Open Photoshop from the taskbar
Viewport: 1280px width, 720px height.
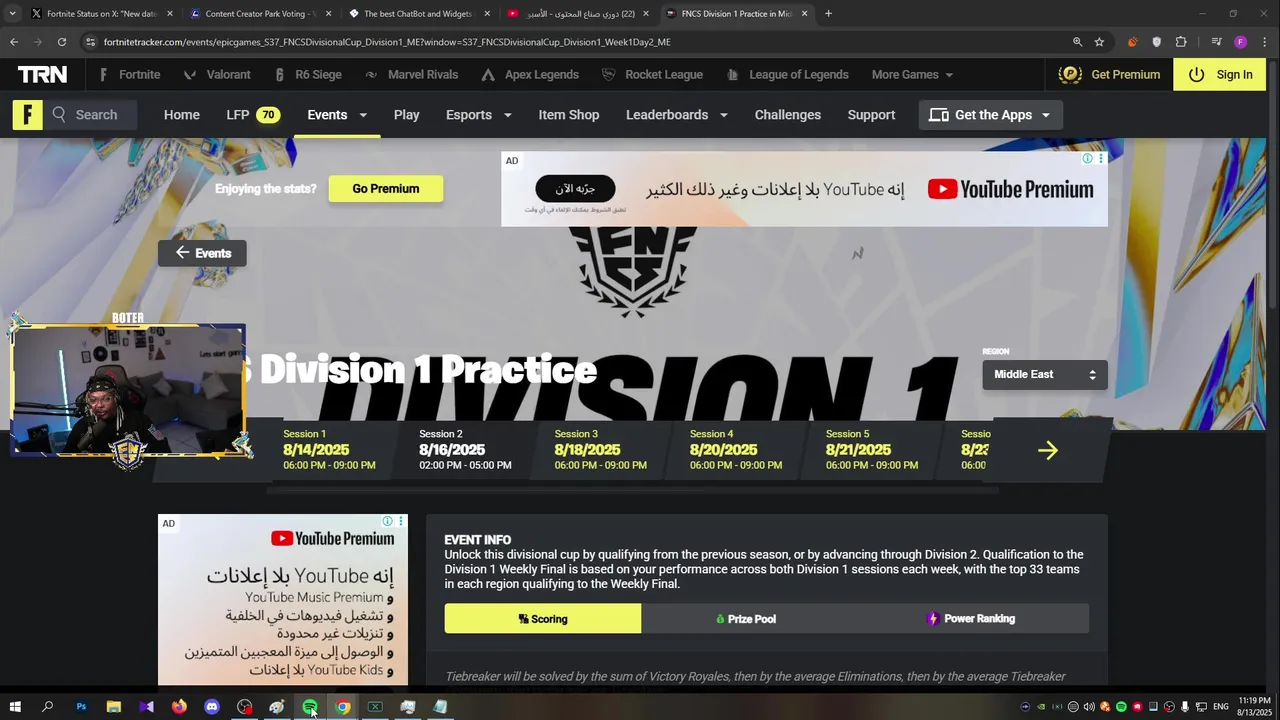[81, 707]
